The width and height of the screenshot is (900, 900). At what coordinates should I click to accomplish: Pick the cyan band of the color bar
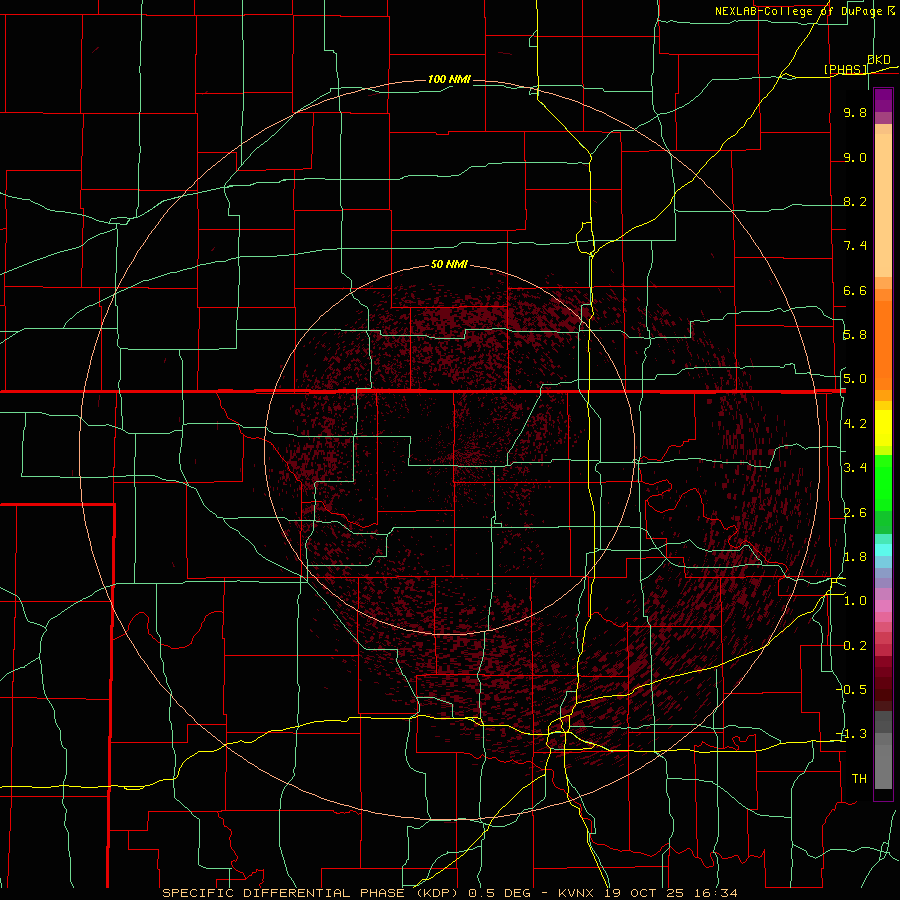[x=883, y=550]
